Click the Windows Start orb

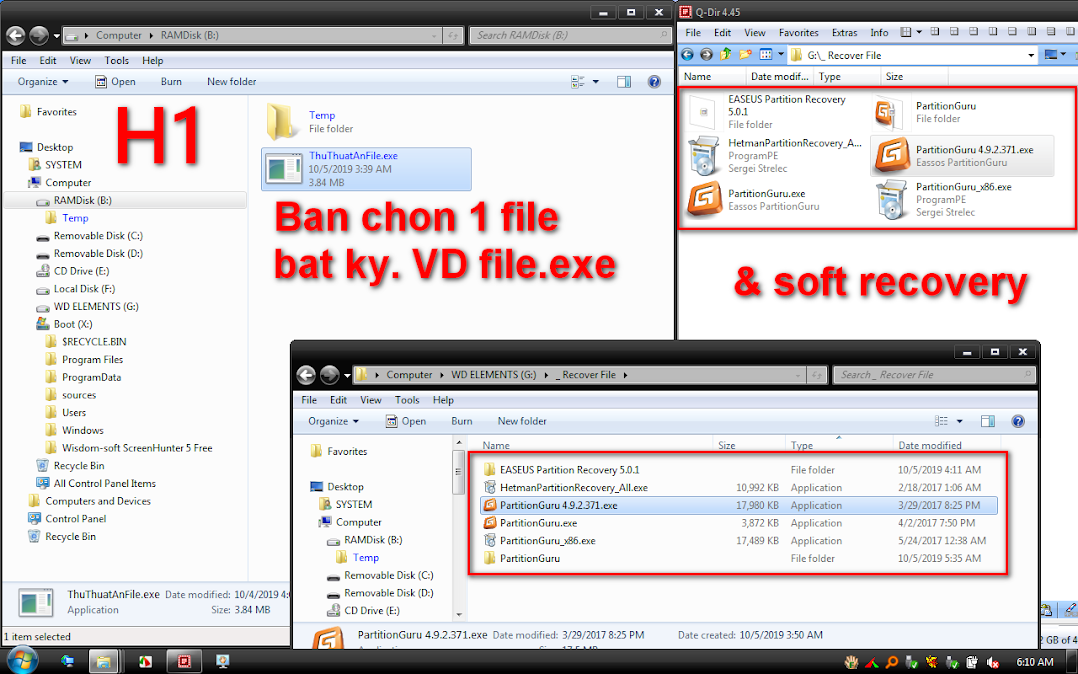pyautogui.click(x=22, y=660)
